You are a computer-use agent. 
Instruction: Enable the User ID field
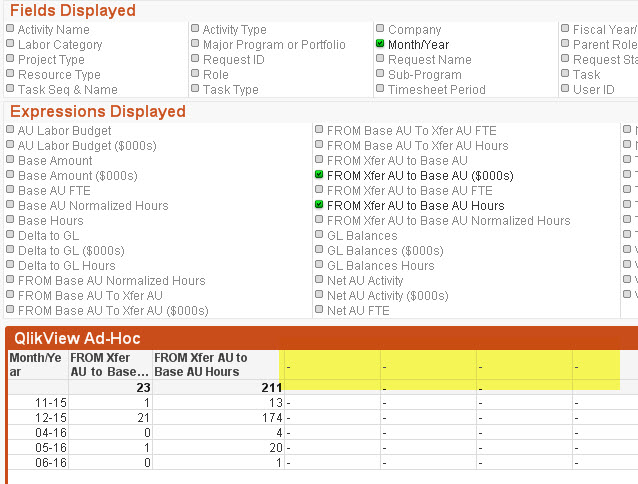pyautogui.click(x=565, y=89)
